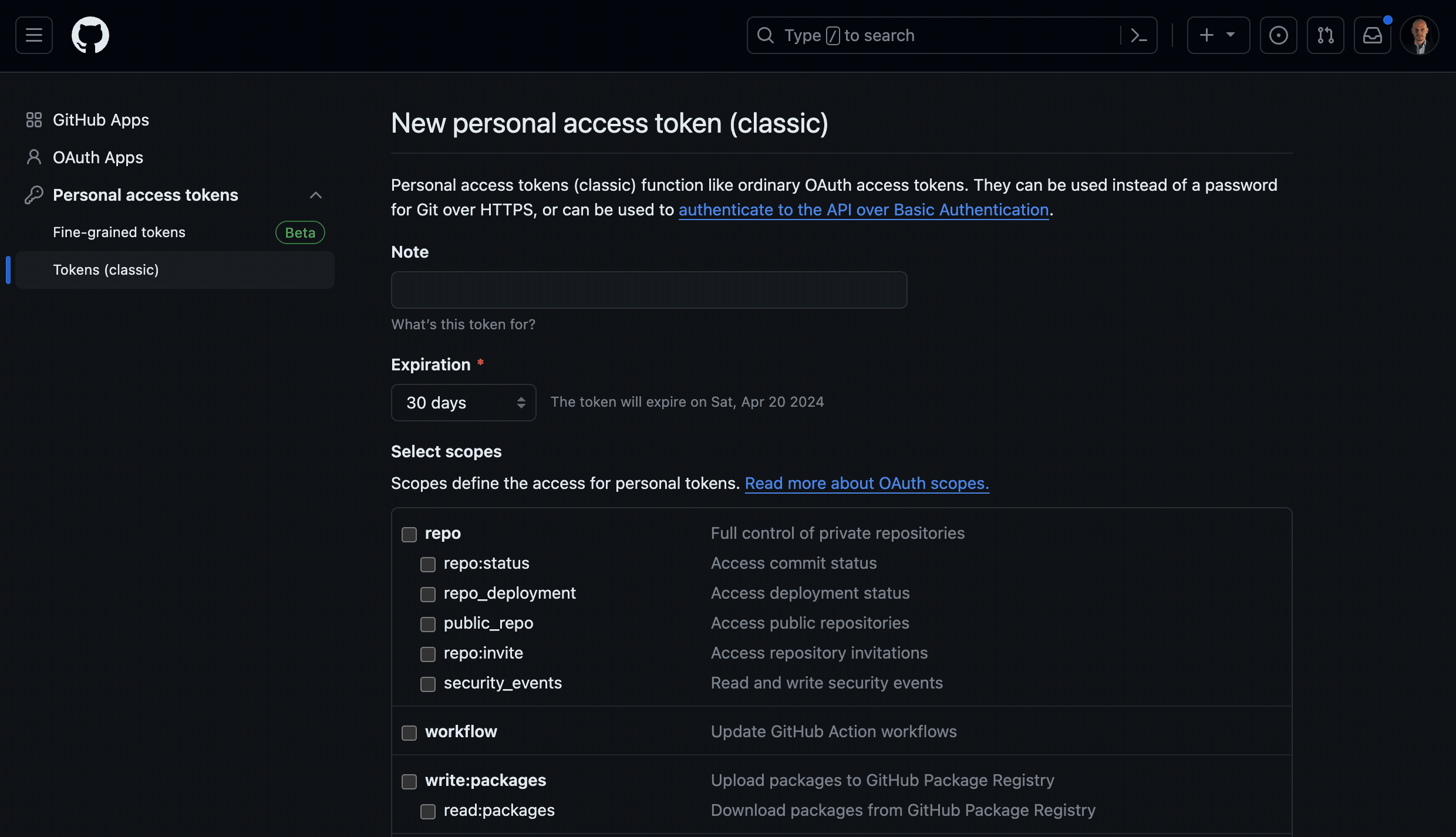Open the Issues icon in header
This screenshot has height=837, width=1456.
pyautogui.click(x=1278, y=35)
